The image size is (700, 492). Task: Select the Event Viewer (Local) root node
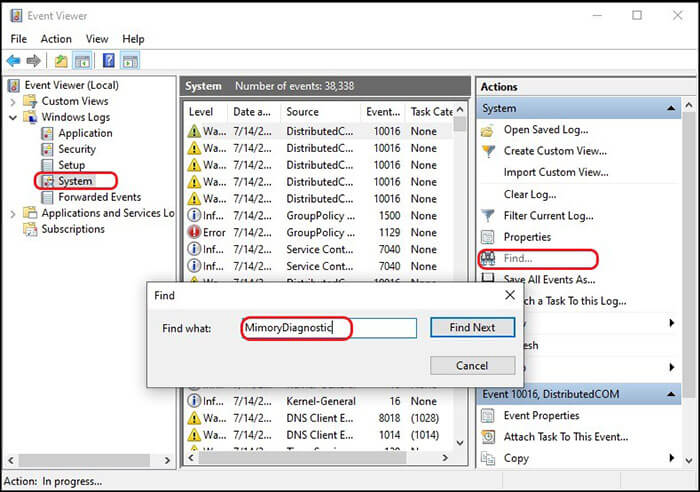pyautogui.click(x=71, y=85)
